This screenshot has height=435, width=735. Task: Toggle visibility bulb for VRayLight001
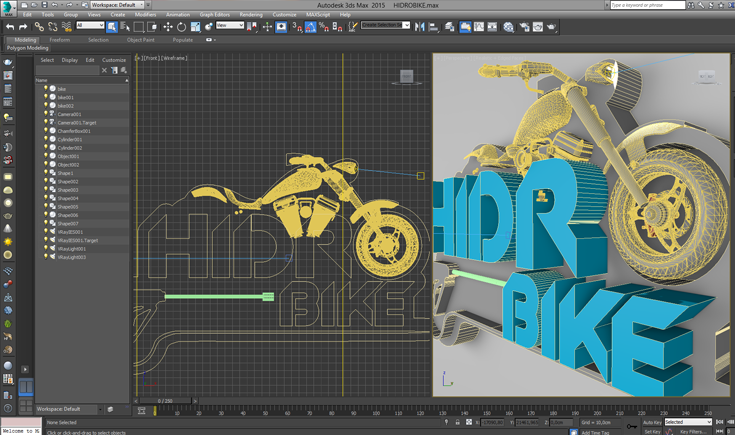point(46,249)
